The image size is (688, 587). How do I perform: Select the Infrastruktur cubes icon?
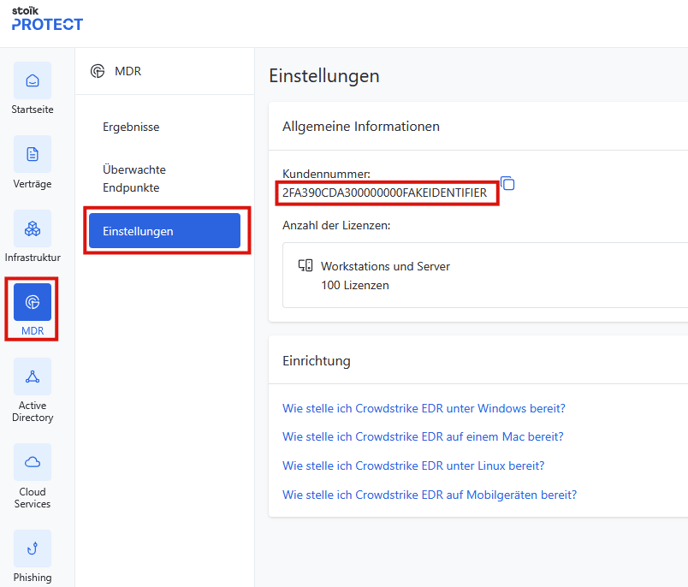[32, 228]
